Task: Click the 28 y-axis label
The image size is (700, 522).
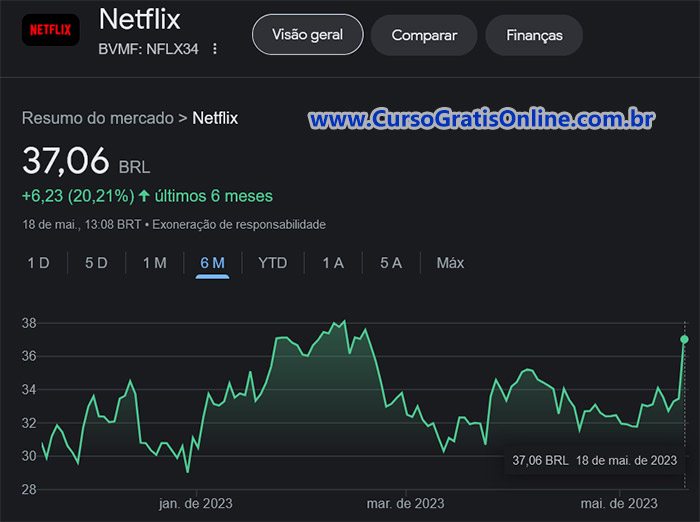Action: pos(29,489)
